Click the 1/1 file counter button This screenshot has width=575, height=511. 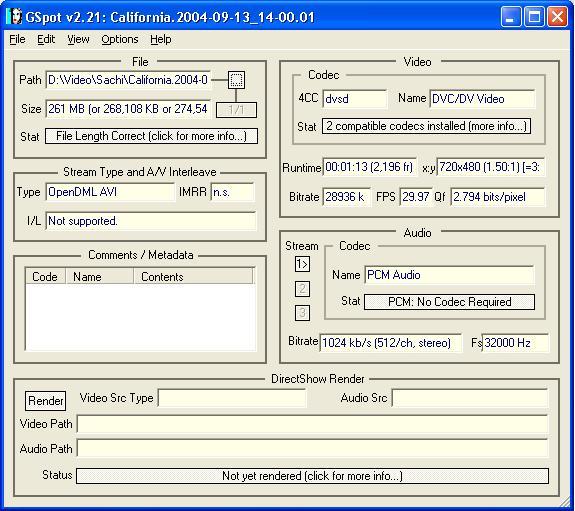tap(236, 110)
